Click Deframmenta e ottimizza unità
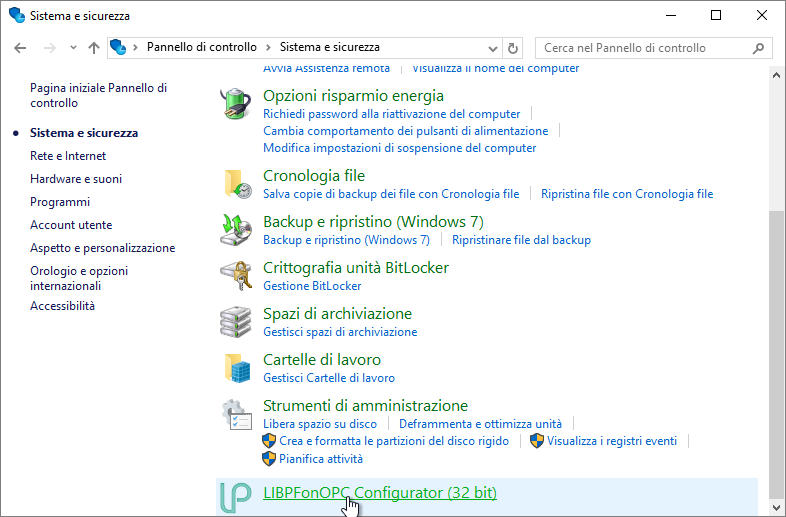 point(480,424)
